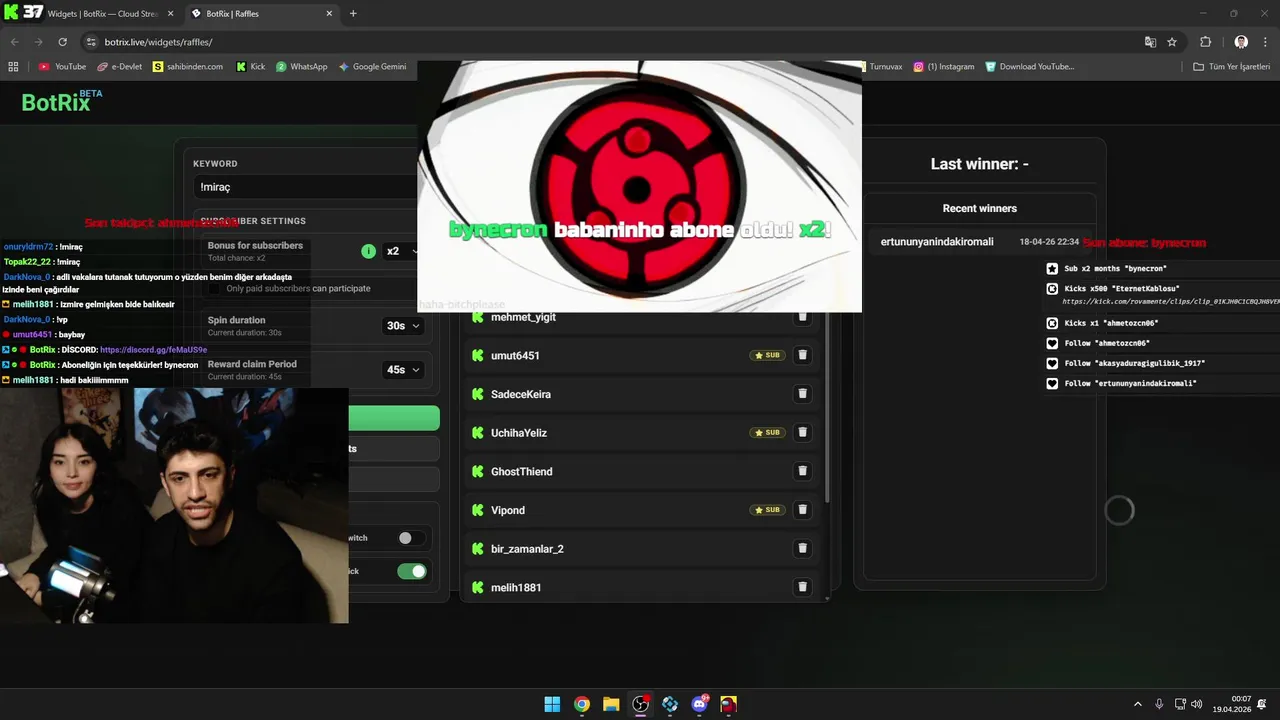Open WhatsApp bookmark
This screenshot has width=1280, height=720.
click(302, 67)
